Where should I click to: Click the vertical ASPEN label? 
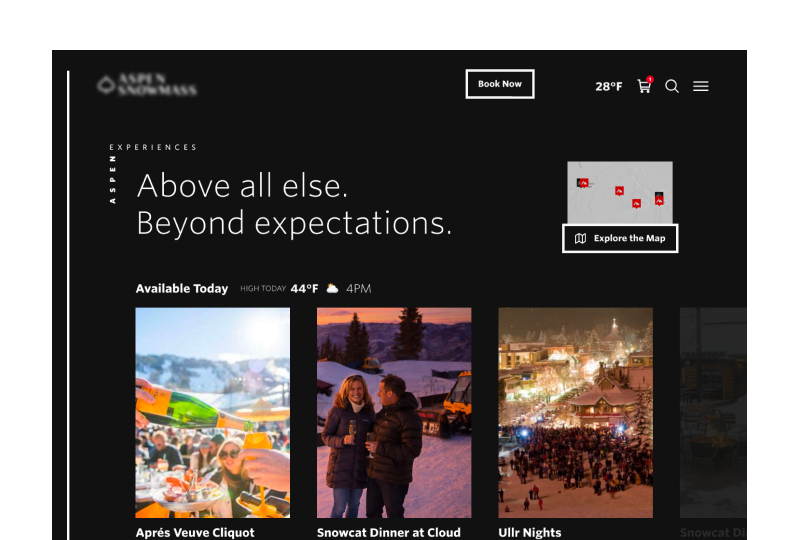(113, 180)
